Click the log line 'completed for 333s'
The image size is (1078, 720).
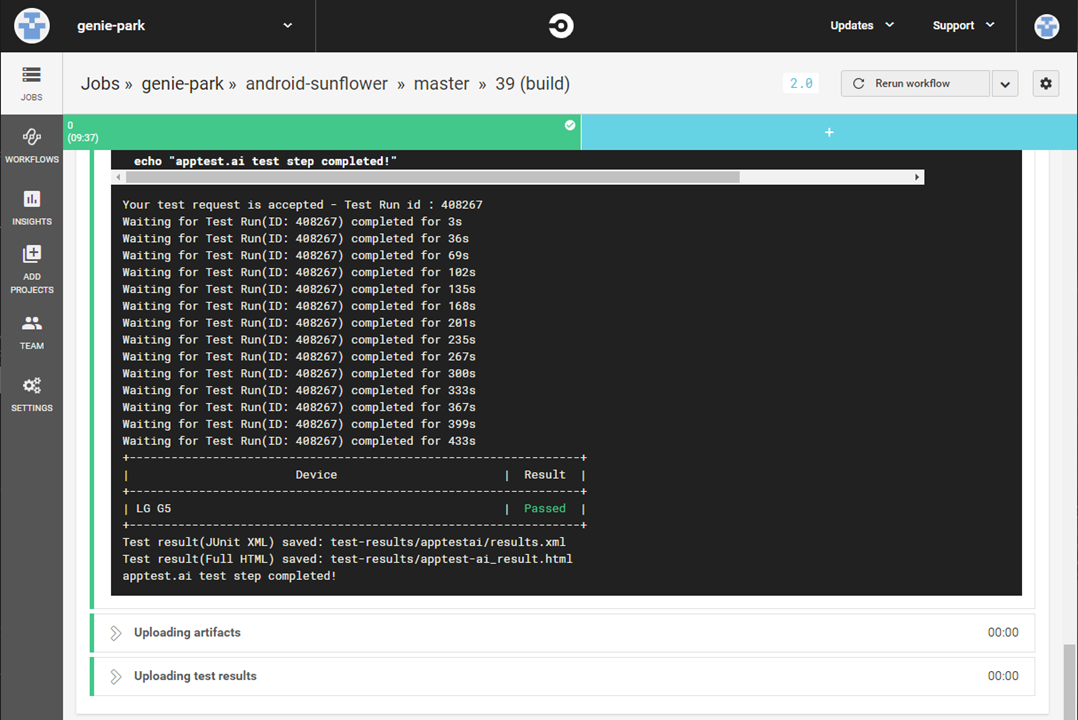(x=299, y=390)
